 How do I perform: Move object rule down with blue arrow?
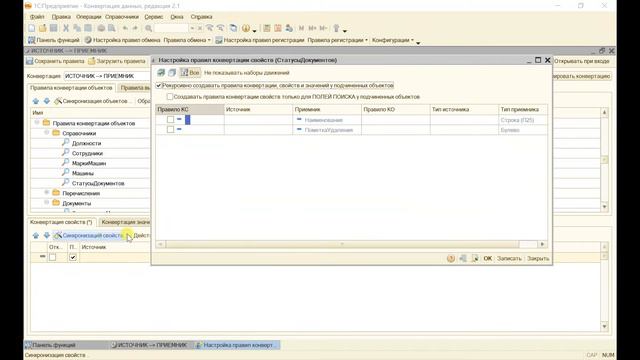pos(47,101)
